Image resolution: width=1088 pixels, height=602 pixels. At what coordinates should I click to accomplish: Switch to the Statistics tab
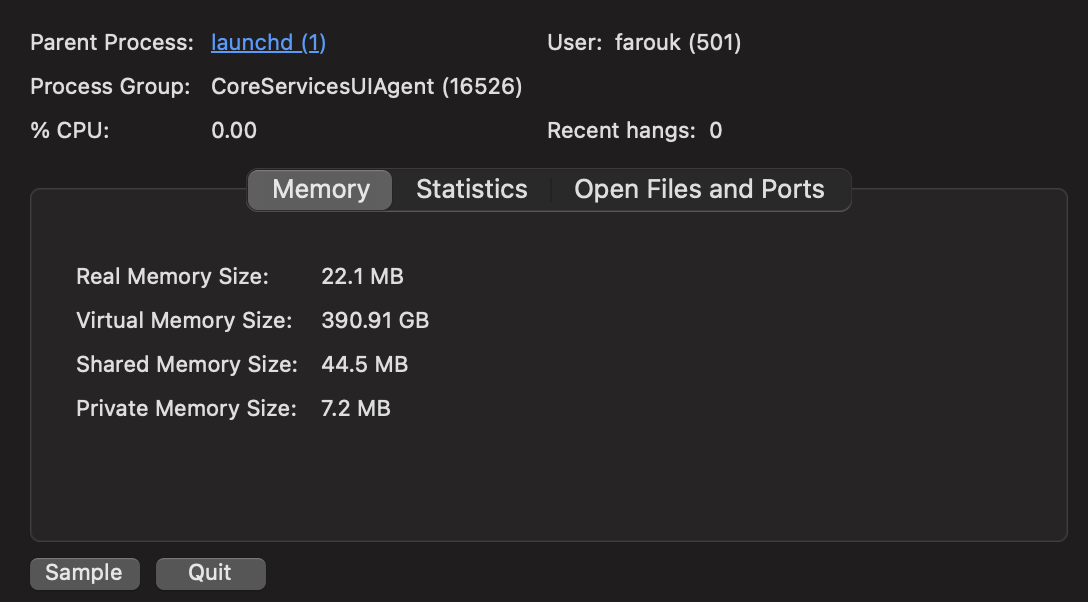coord(471,190)
